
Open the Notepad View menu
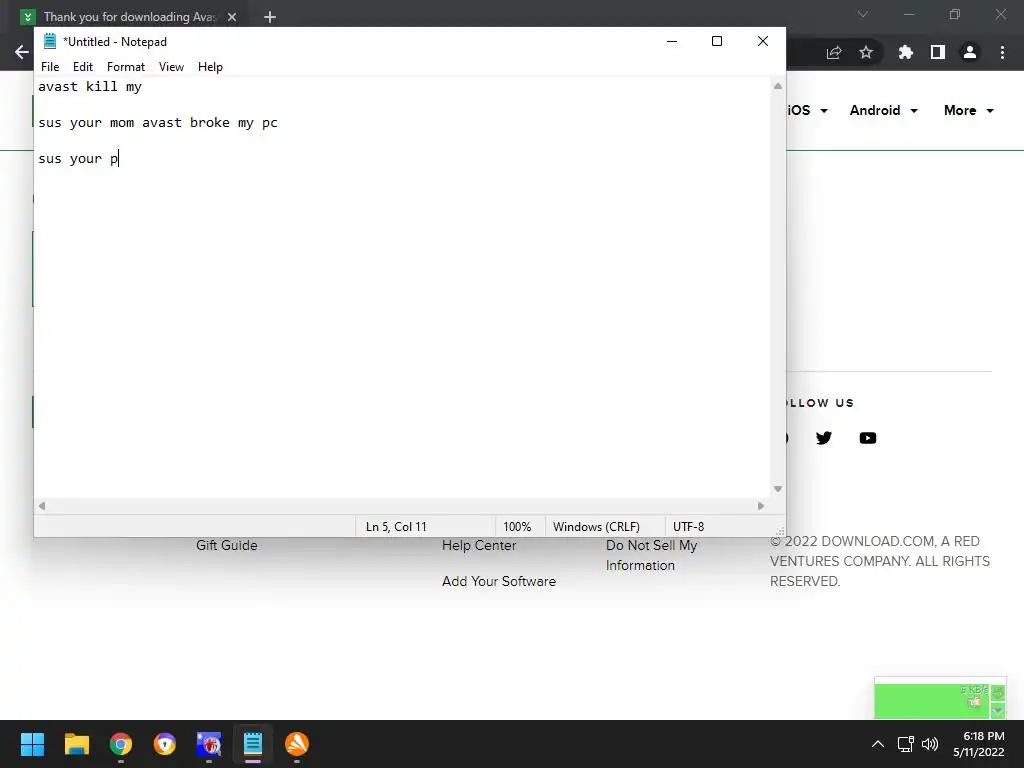[171, 67]
